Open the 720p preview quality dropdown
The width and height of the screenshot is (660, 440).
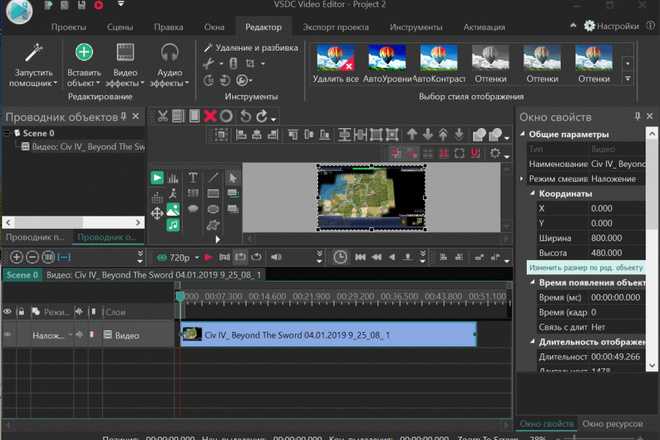pos(197,258)
